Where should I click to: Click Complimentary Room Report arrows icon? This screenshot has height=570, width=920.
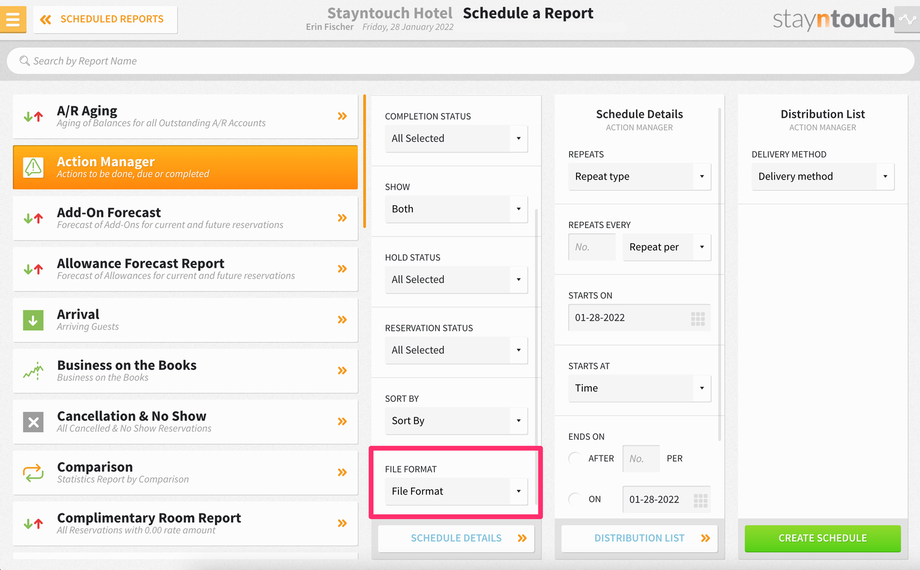click(33, 524)
